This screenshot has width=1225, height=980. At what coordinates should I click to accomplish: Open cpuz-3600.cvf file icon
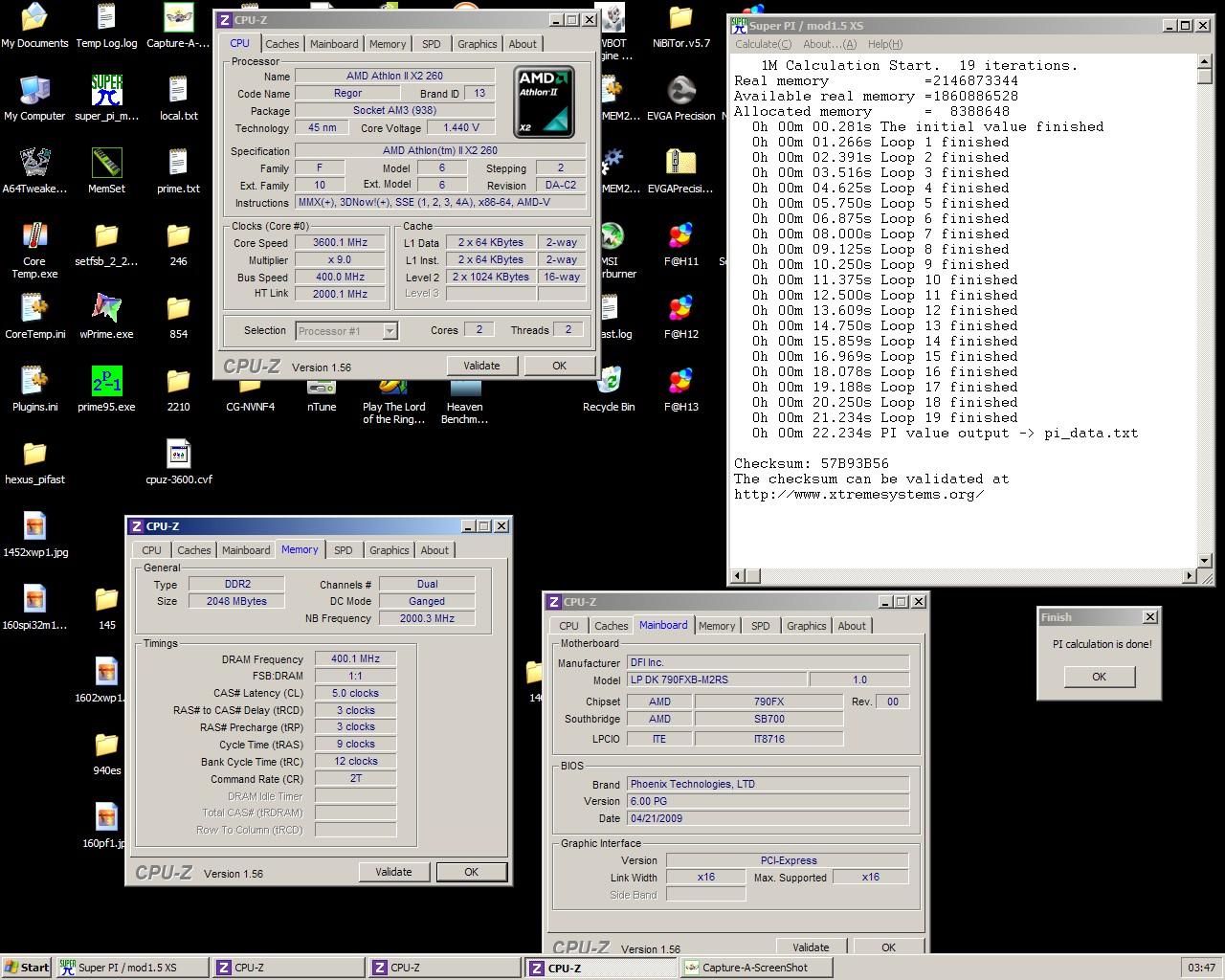click(178, 462)
